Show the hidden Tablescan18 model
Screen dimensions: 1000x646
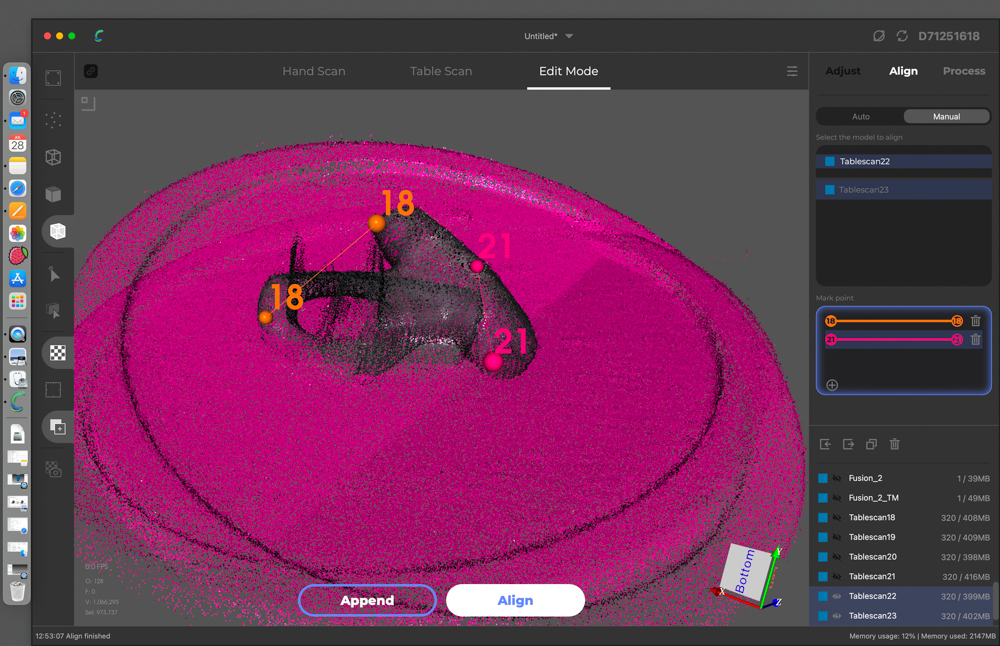click(837, 518)
